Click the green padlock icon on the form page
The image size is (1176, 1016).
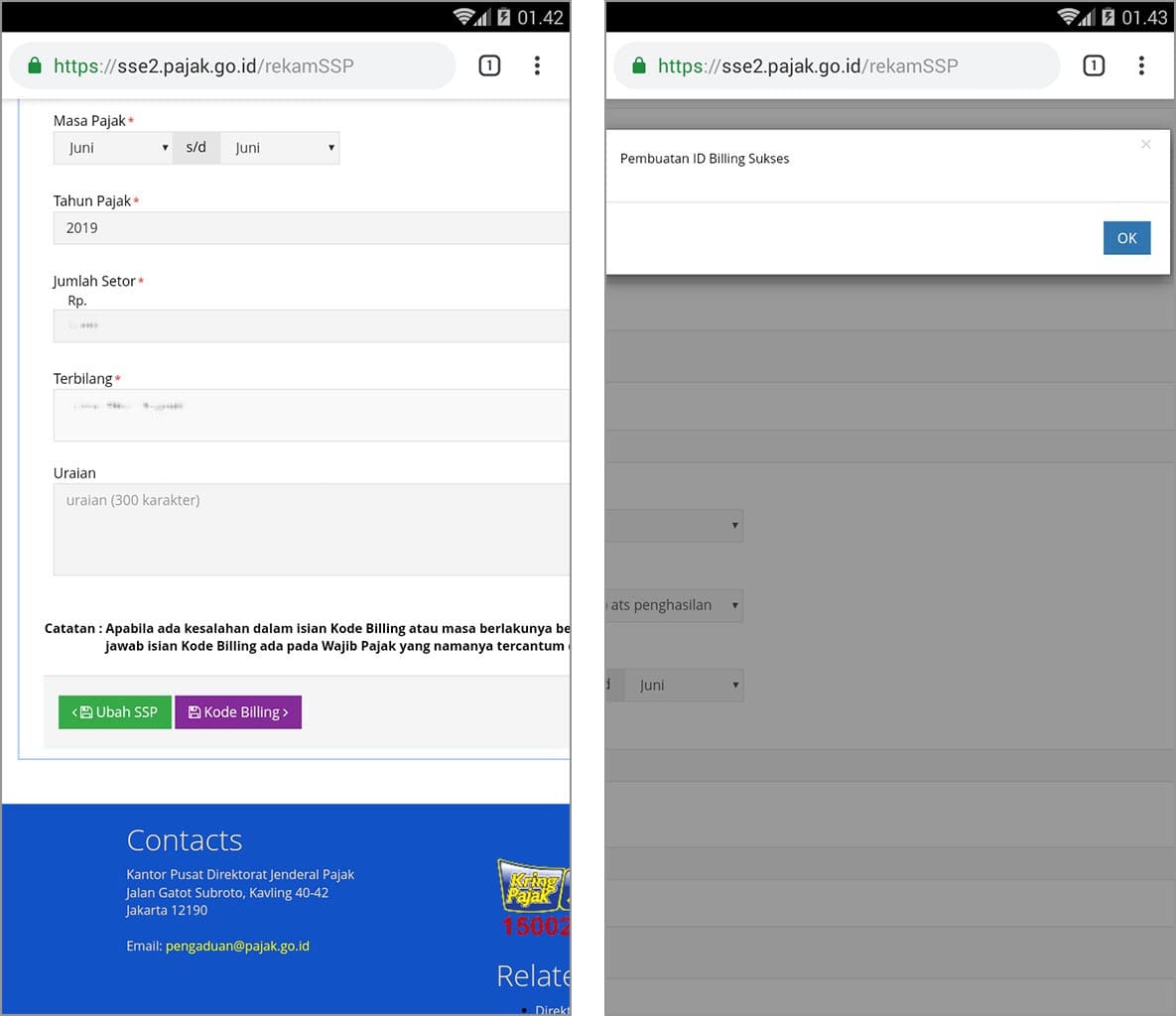[35, 65]
